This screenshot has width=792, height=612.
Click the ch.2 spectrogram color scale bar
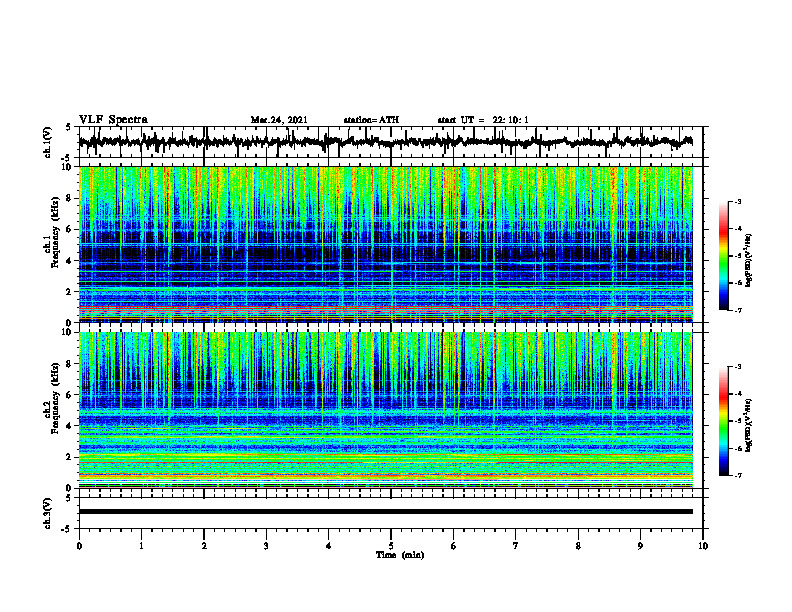[x=724, y=421]
